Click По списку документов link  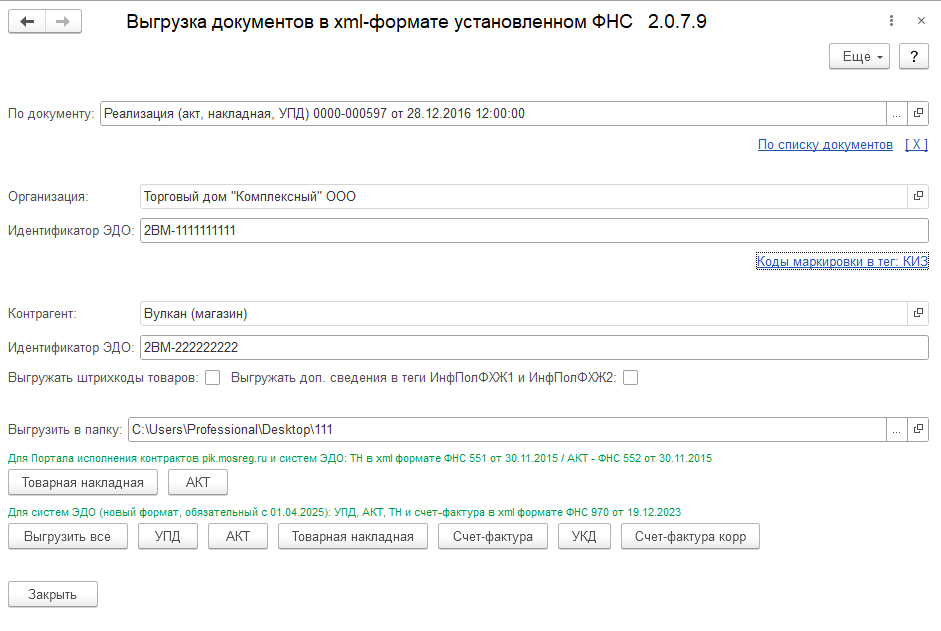pyautogui.click(x=825, y=145)
